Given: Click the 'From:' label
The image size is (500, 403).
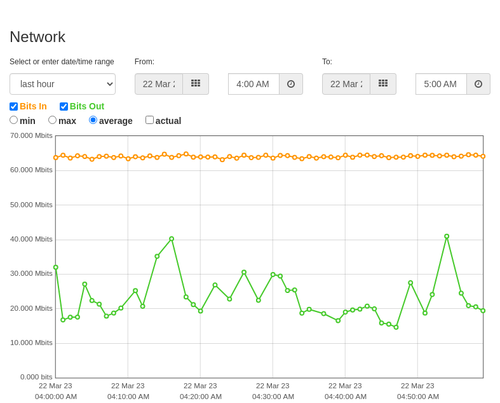Looking at the screenshot, I should point(144,62).
